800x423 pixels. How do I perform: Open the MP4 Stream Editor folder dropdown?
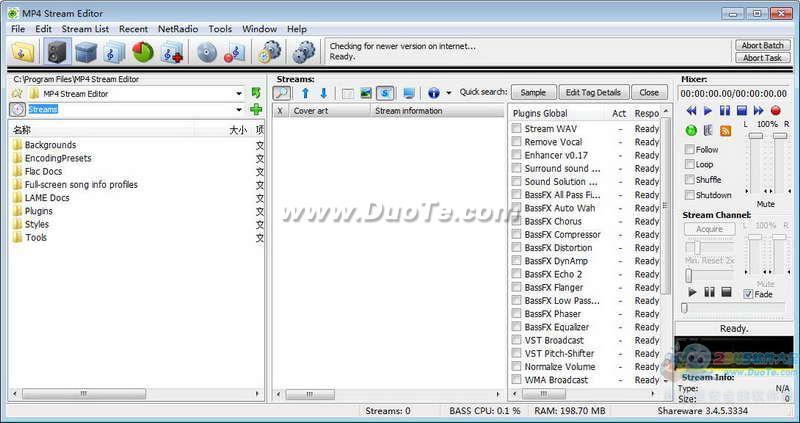pyautogui.click(x=239, y=93)
